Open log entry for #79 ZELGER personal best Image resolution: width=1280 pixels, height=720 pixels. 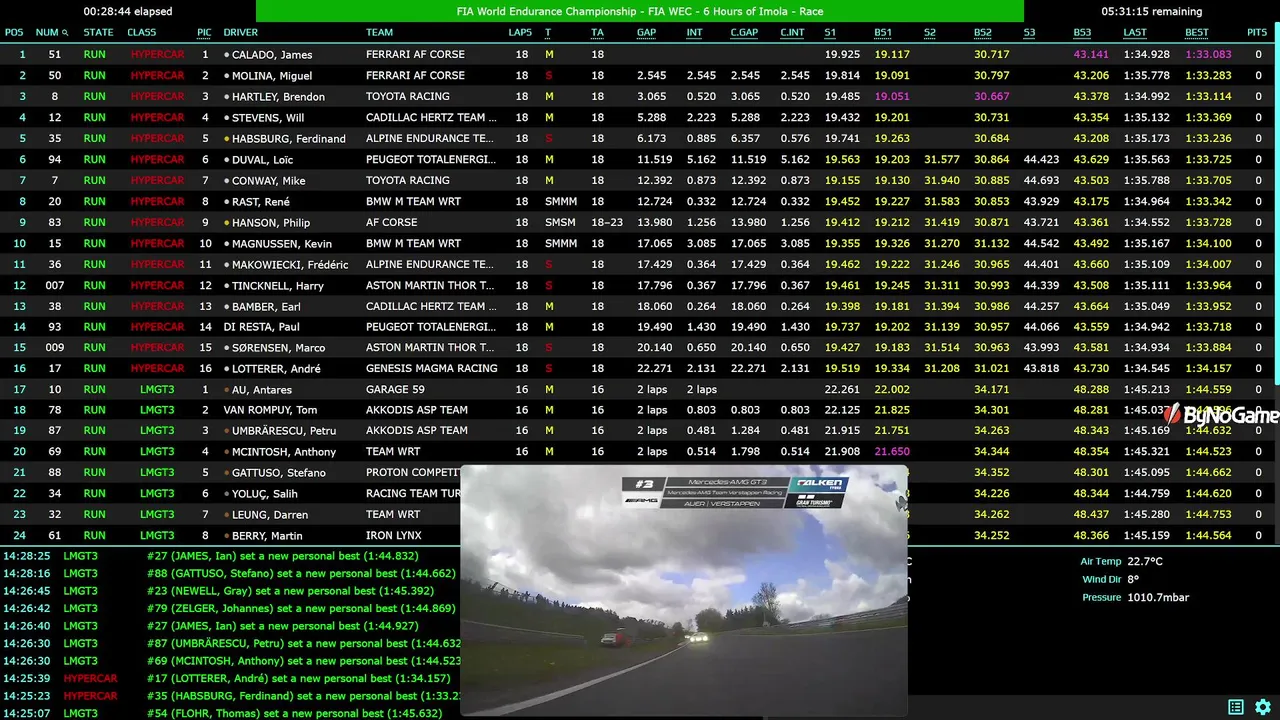(301, 608)
